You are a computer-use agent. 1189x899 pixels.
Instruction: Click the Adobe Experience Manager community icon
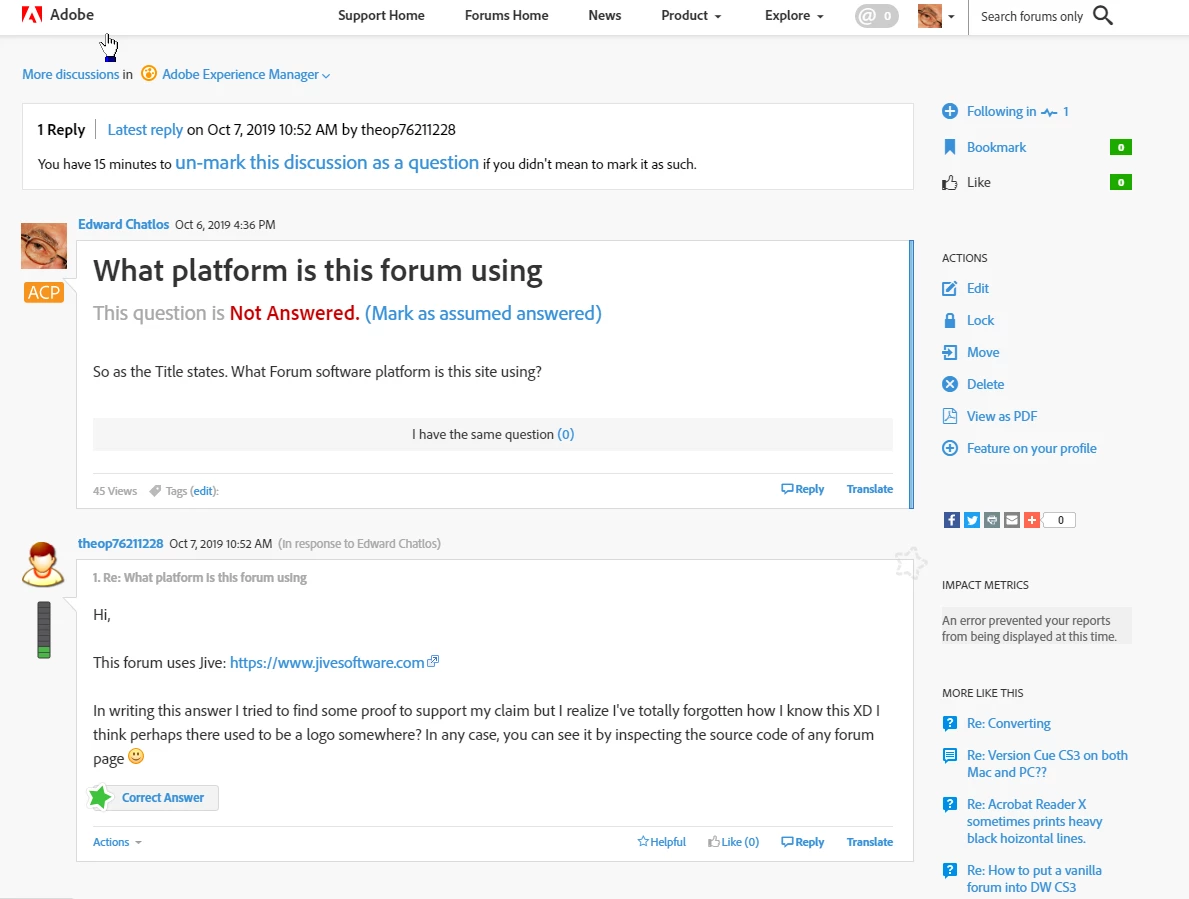pyautogui.click(x=149, y=74)
